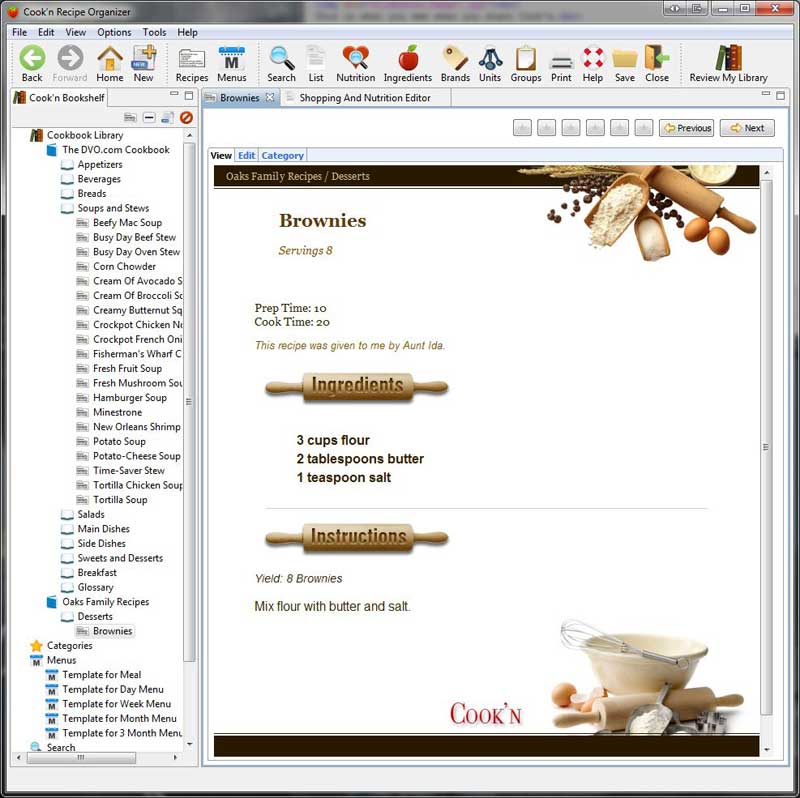
Task: Open the File menu
Action: pyautogui.click(x=19, y=32)
